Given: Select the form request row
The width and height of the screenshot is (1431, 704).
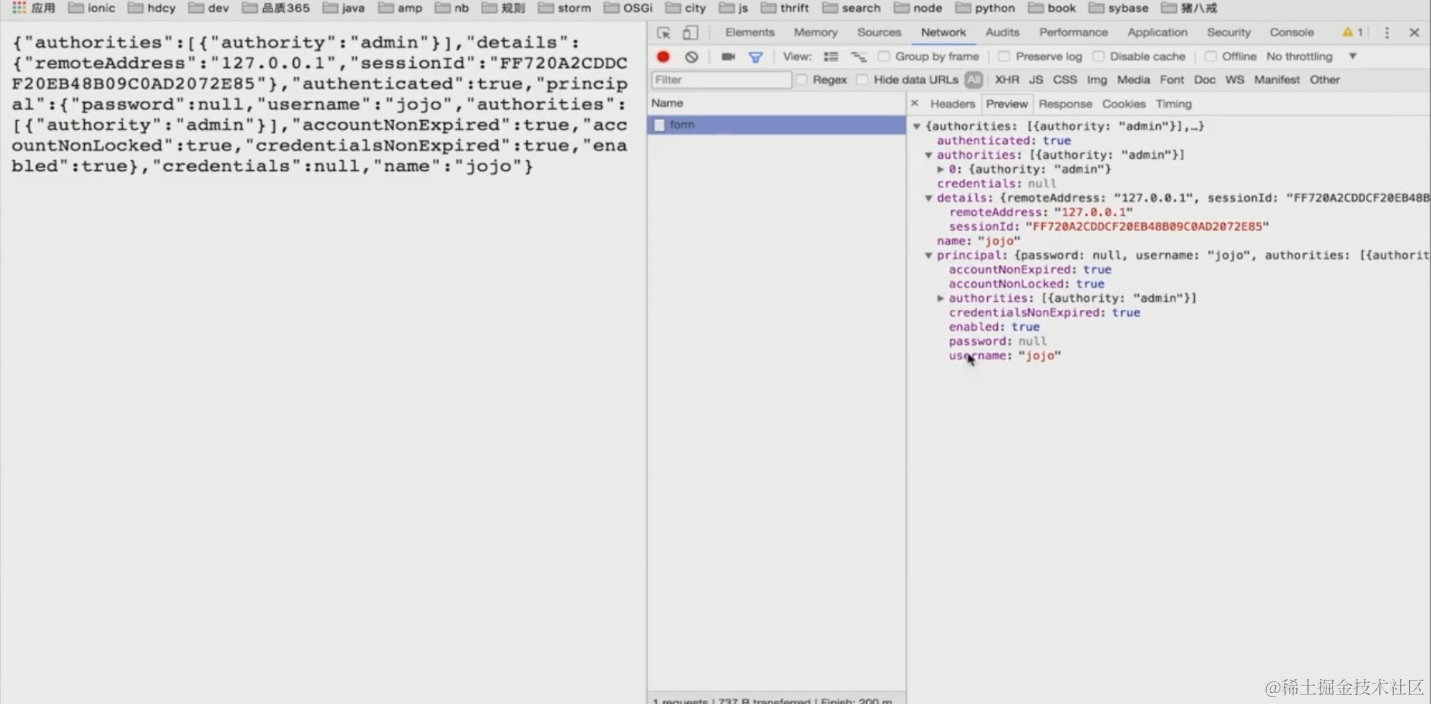Looking at the screenshot, I should pyautogui.click(x=776, y=125).
